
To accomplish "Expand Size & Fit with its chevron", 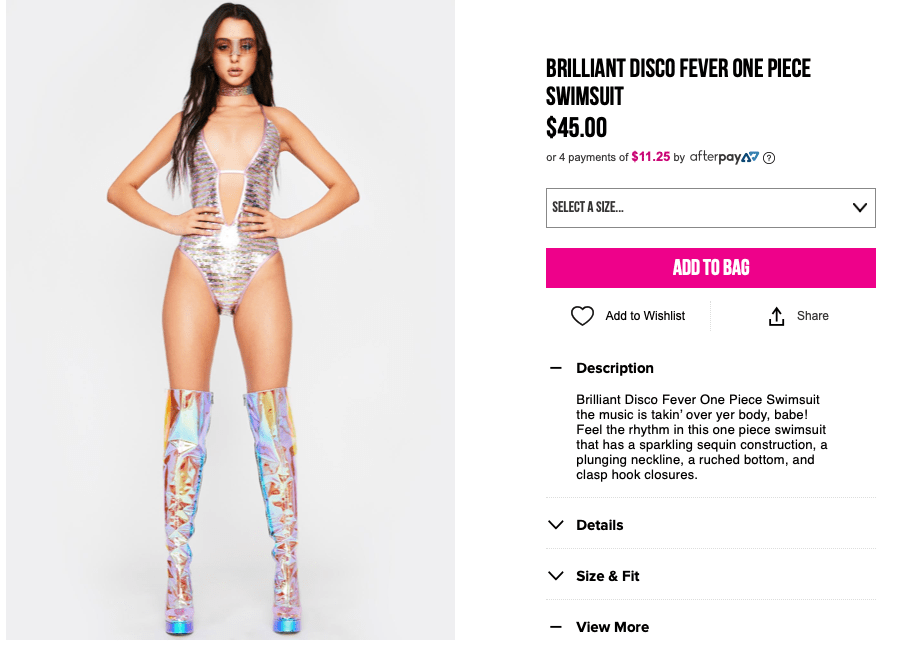I will pyautogui.click(x=556, y=576).
